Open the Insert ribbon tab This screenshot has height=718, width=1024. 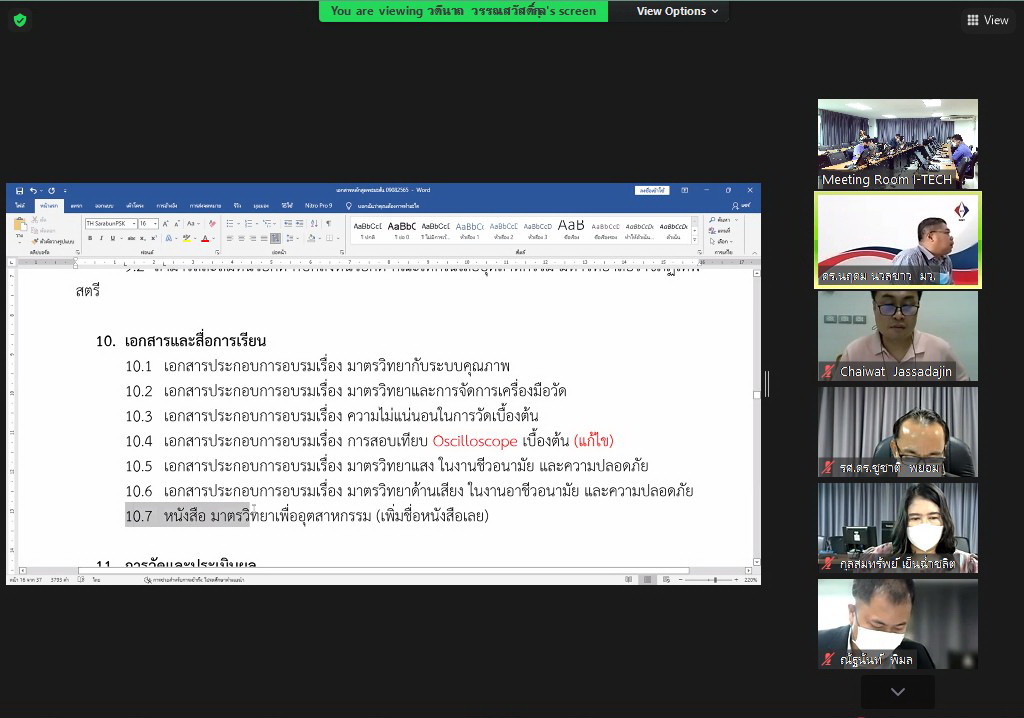point(76,206)
